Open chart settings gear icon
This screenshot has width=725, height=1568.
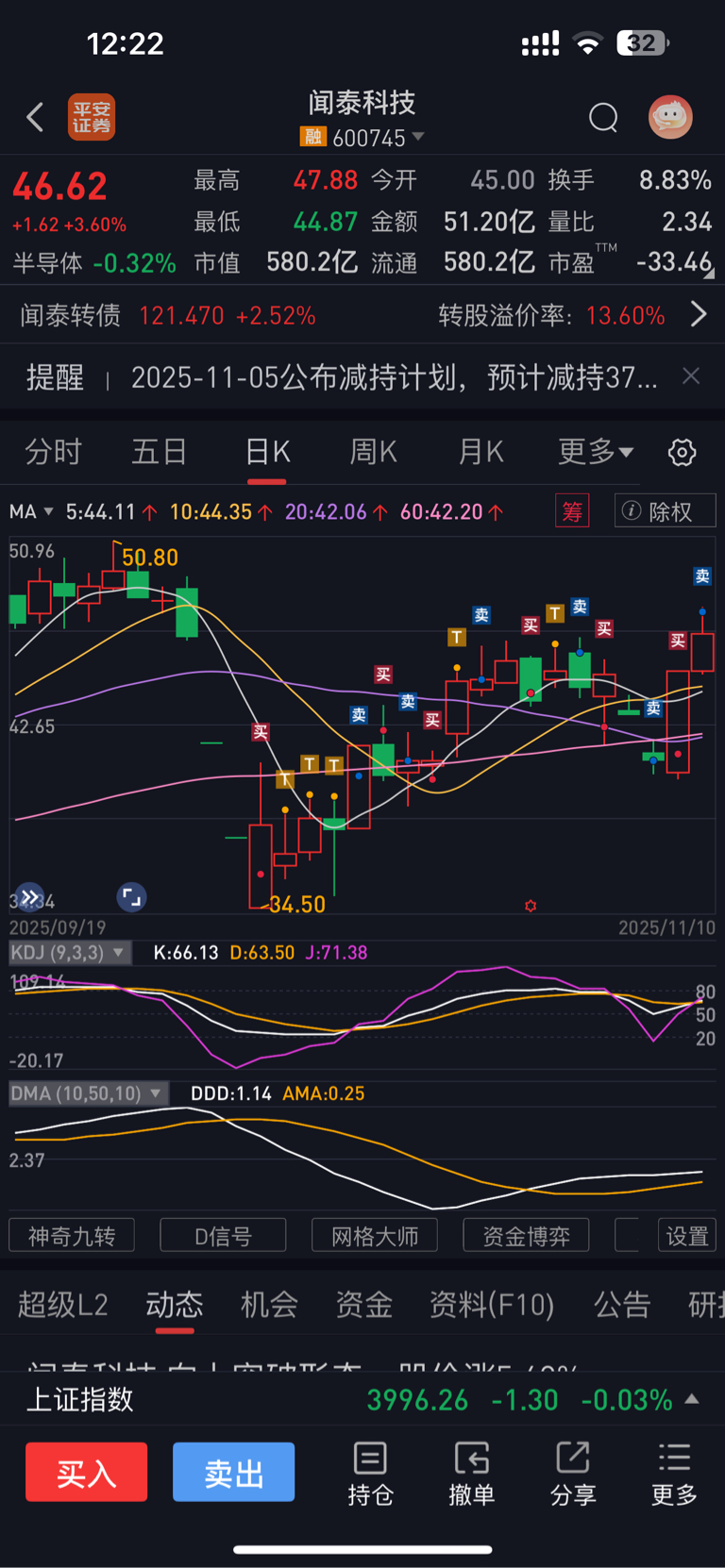point(683,453)
